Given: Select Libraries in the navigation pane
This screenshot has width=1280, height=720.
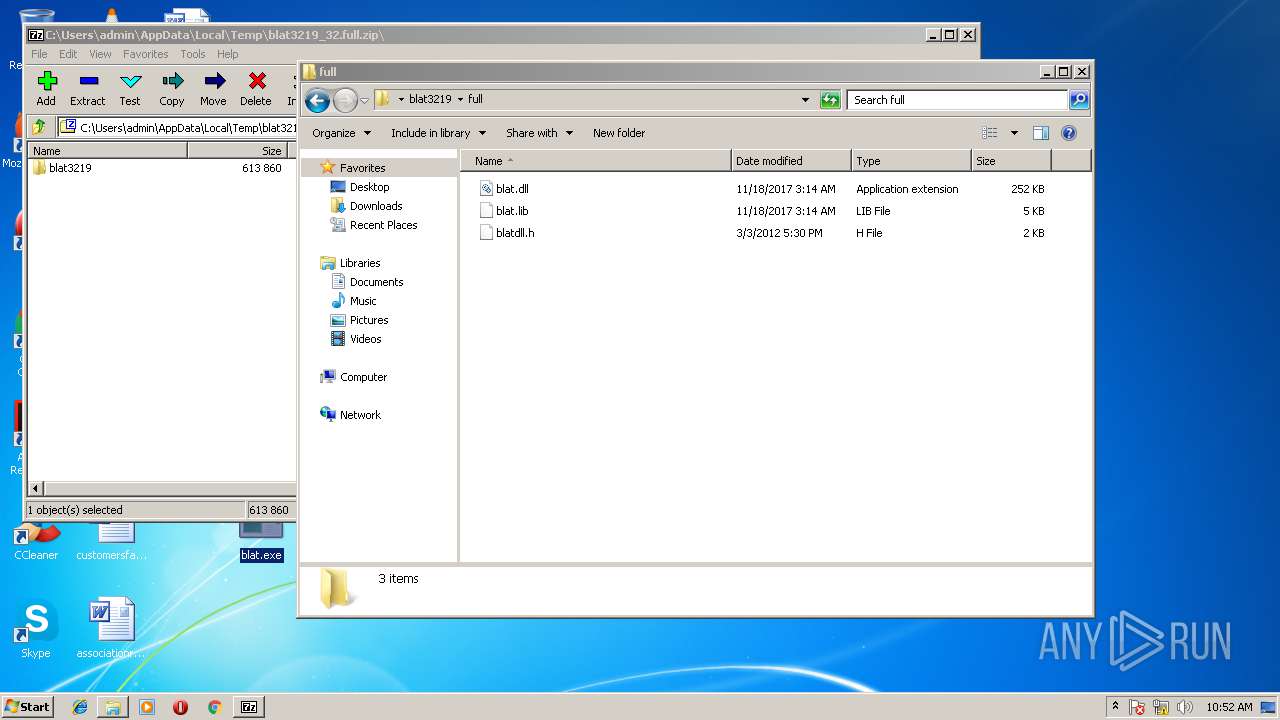Looking at the screenshot, I should pyautogui.click(x=360, y=263).
